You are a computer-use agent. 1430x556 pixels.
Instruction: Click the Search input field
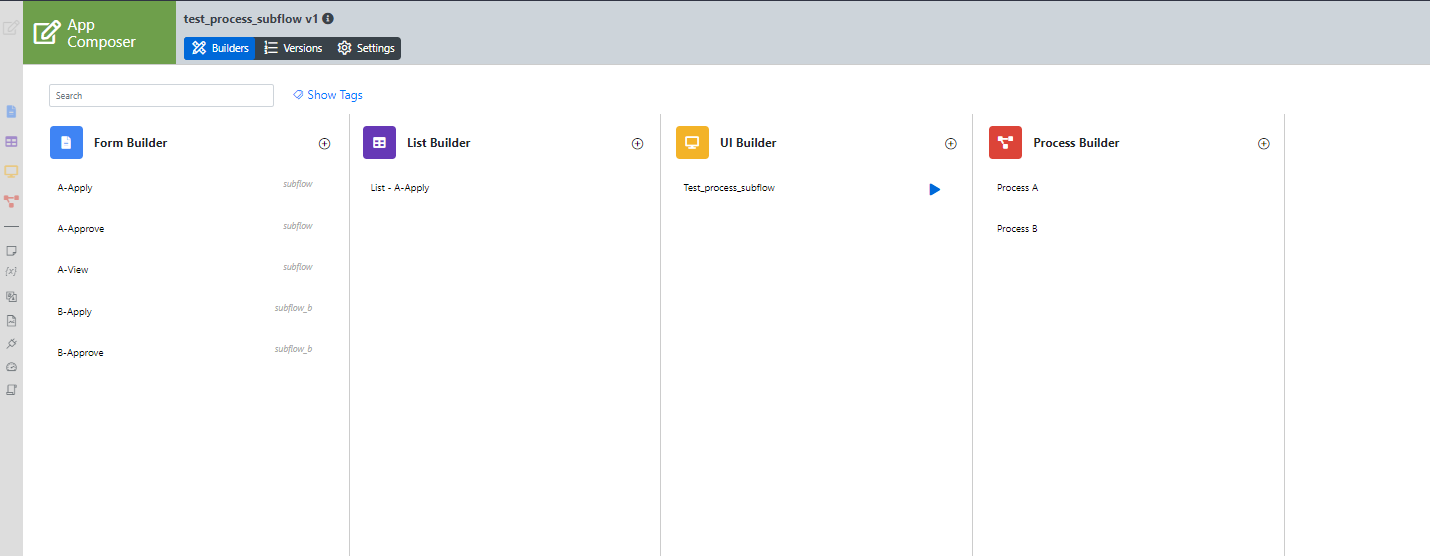click(161, 95)
